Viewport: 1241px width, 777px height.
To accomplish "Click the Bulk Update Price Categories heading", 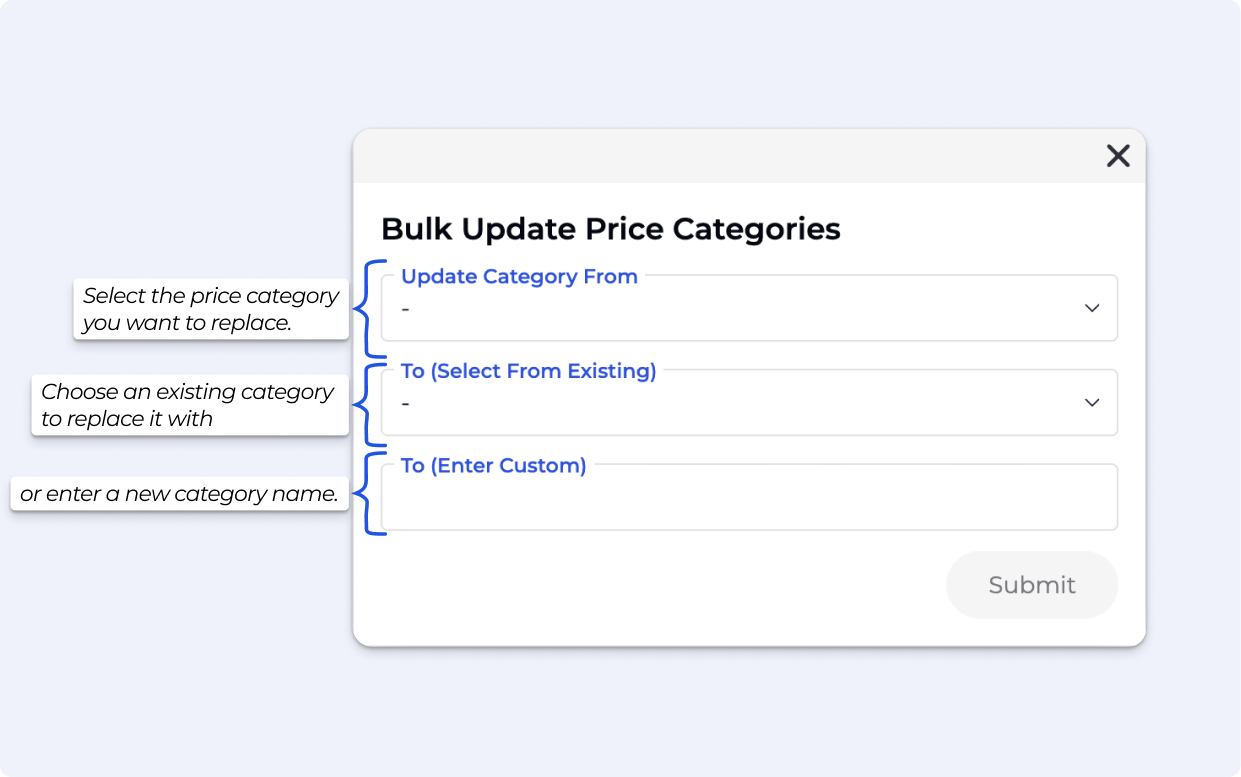I will coord(610,229).
